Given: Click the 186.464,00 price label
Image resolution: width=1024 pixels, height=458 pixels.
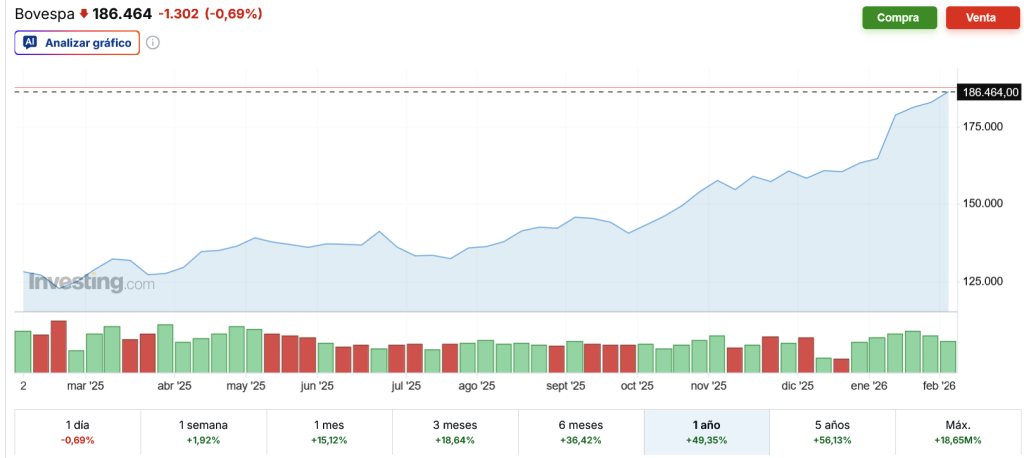Looking at the screenshot, I should (x=989, y=92).
